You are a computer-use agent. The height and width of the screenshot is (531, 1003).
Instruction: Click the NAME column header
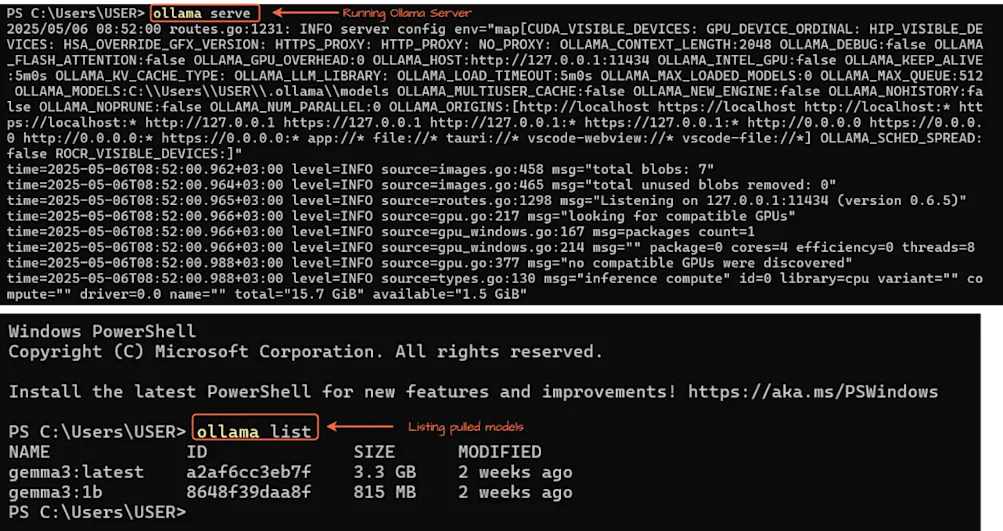coord(29,452)
